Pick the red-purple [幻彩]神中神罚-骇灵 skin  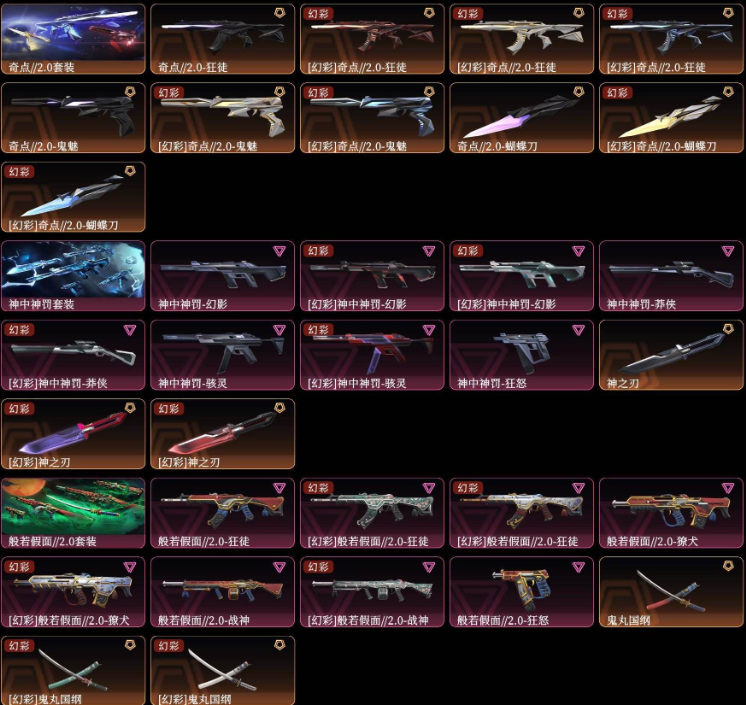372,355
